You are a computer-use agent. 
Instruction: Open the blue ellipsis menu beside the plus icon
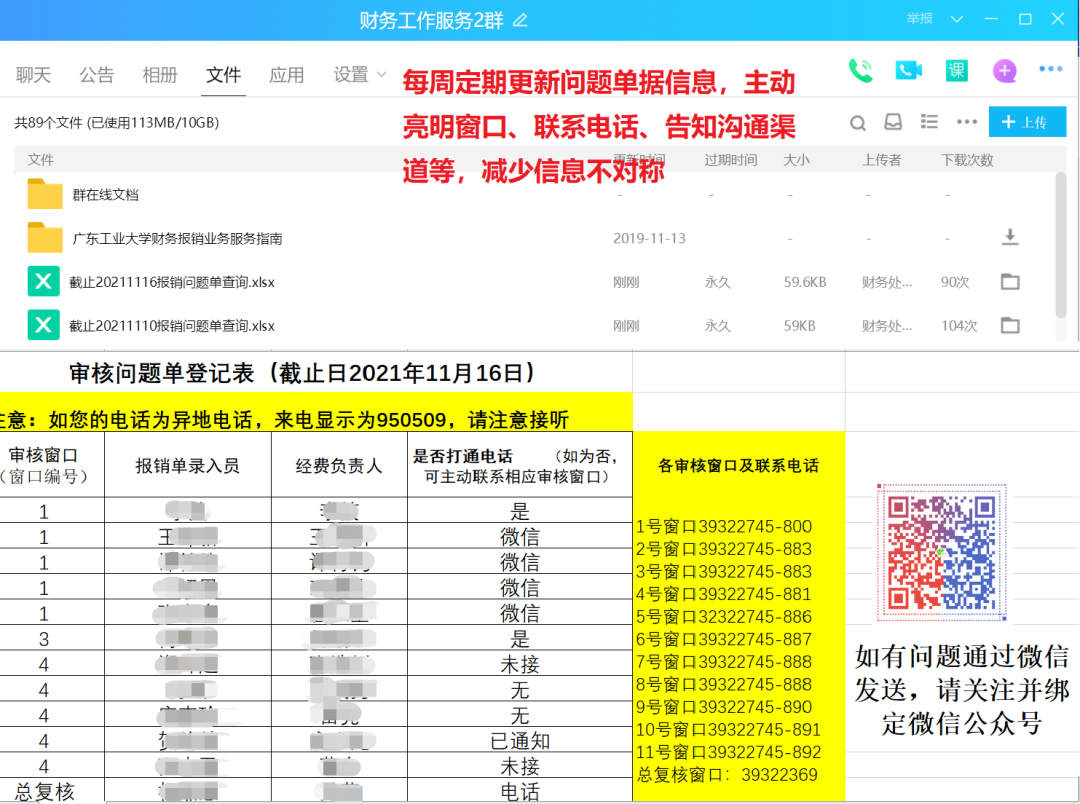point(1050,69)
